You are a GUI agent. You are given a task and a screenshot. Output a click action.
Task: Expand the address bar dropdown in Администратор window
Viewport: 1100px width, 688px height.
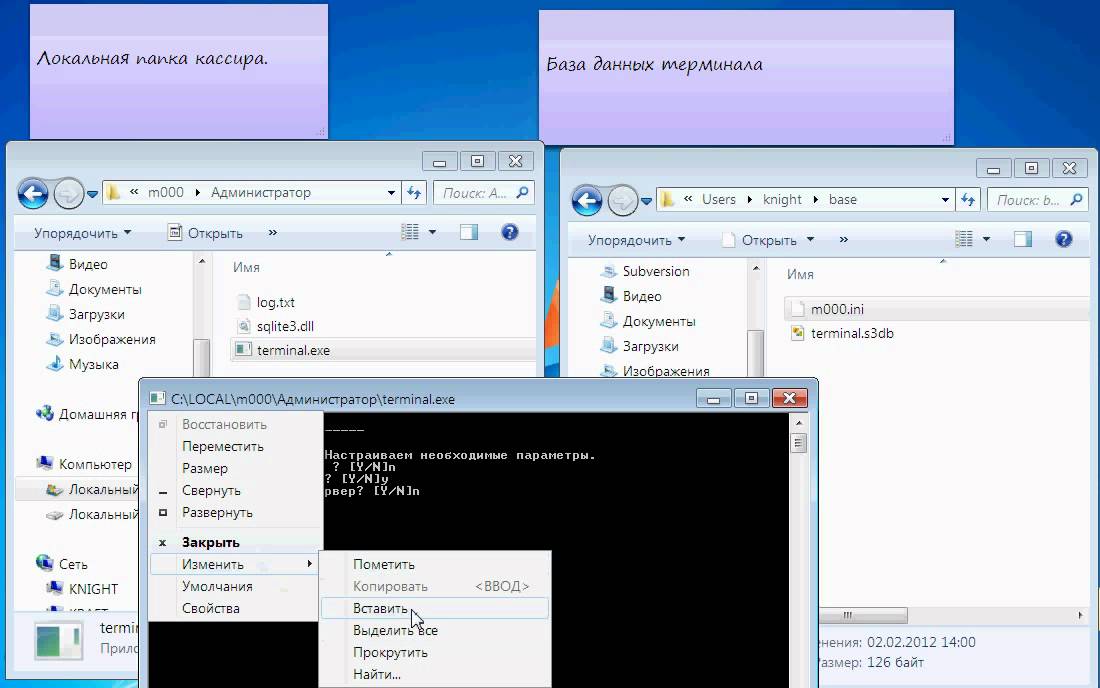[391, 193]
